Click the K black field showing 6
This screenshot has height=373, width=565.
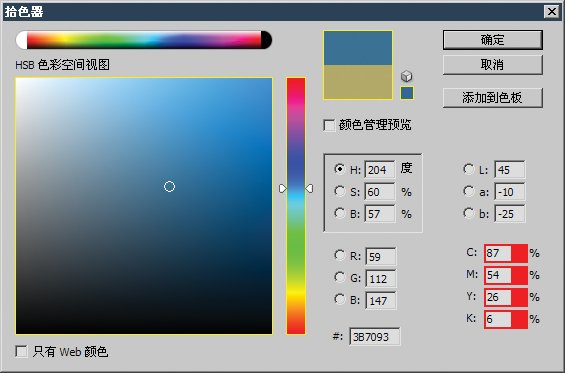tap(498, 319)
